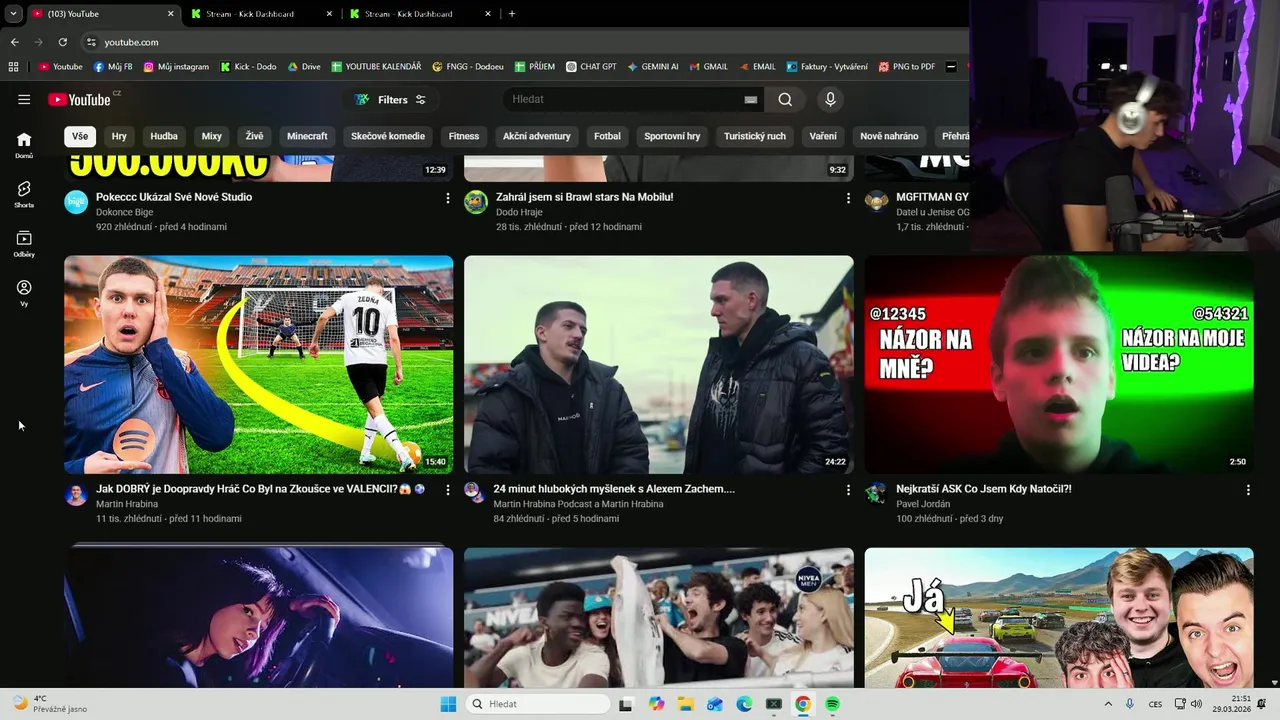This screenshot has width=1280, height=720.
Task: Open options menu for Pokeccc Ukázal Své Nové Studio
Action: point(447,198)
